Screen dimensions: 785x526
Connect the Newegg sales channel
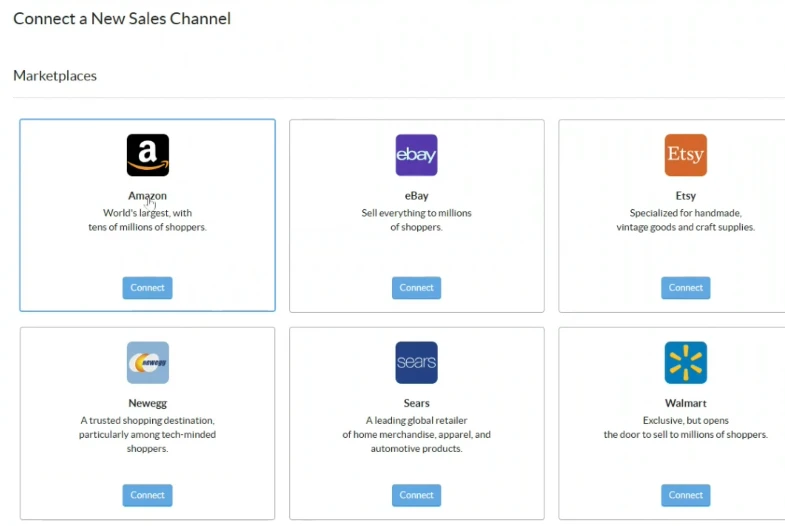(x=148, y=495)
